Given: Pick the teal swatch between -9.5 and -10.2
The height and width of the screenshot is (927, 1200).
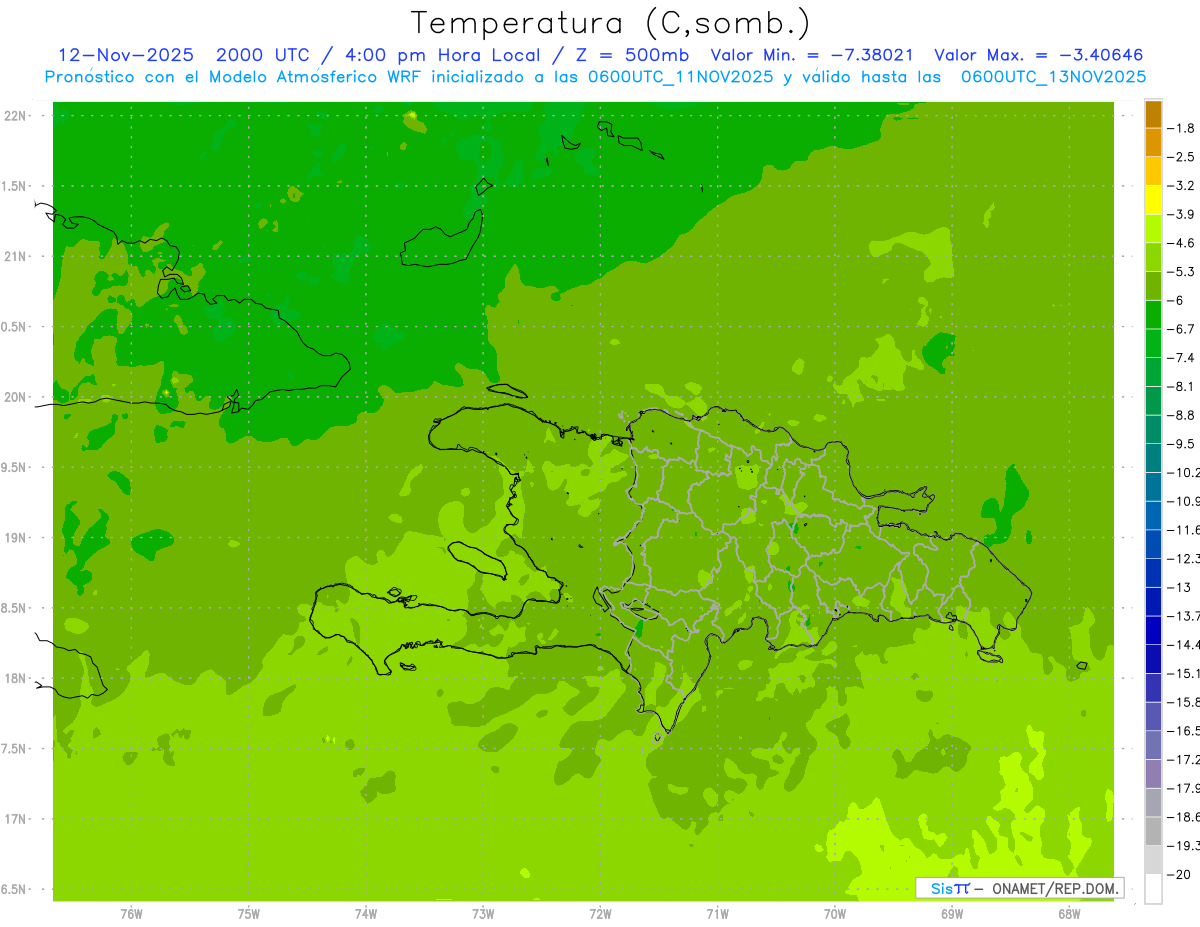Looking at the screenshot, I should pos(1153,458).
